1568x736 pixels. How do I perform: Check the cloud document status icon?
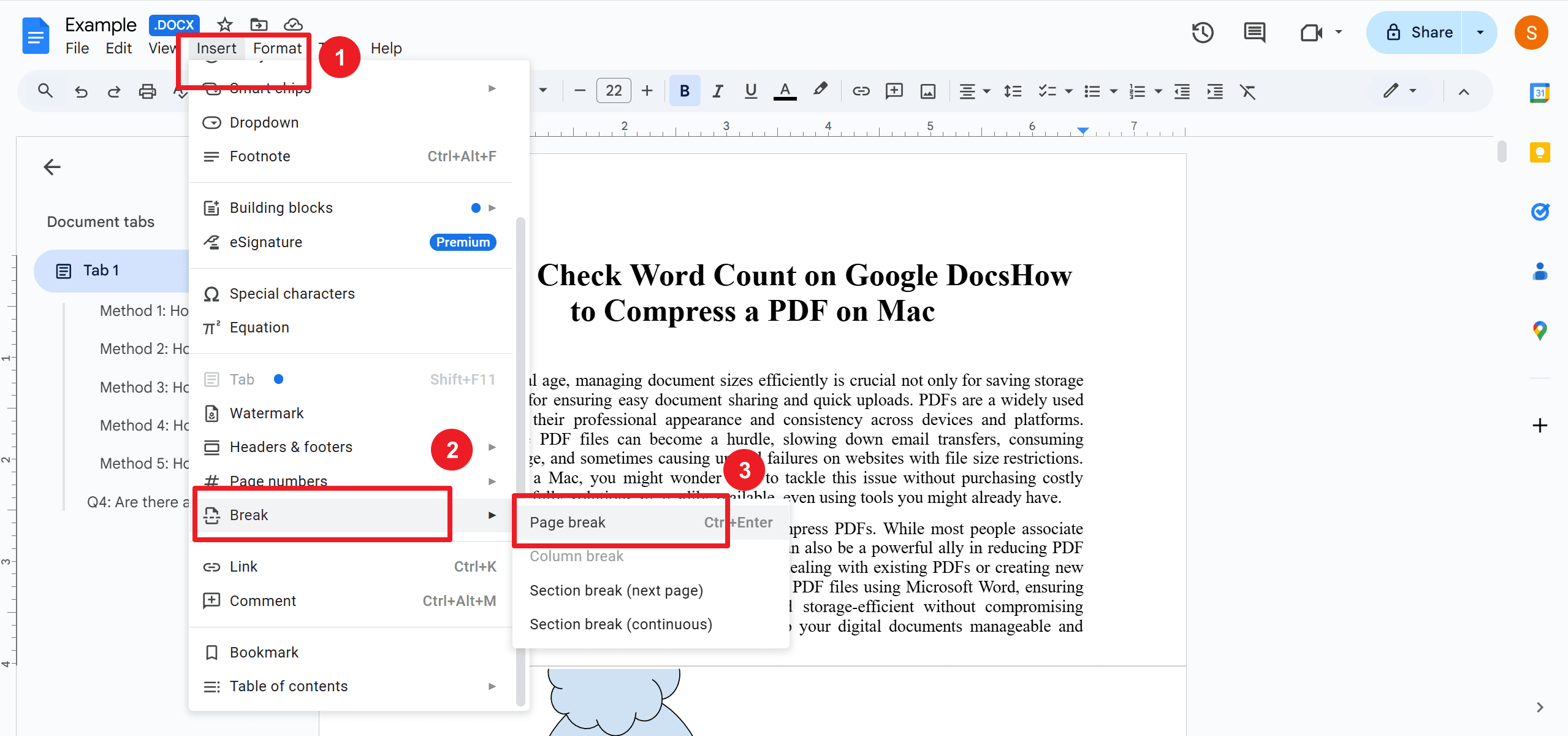tap(293, 25)
